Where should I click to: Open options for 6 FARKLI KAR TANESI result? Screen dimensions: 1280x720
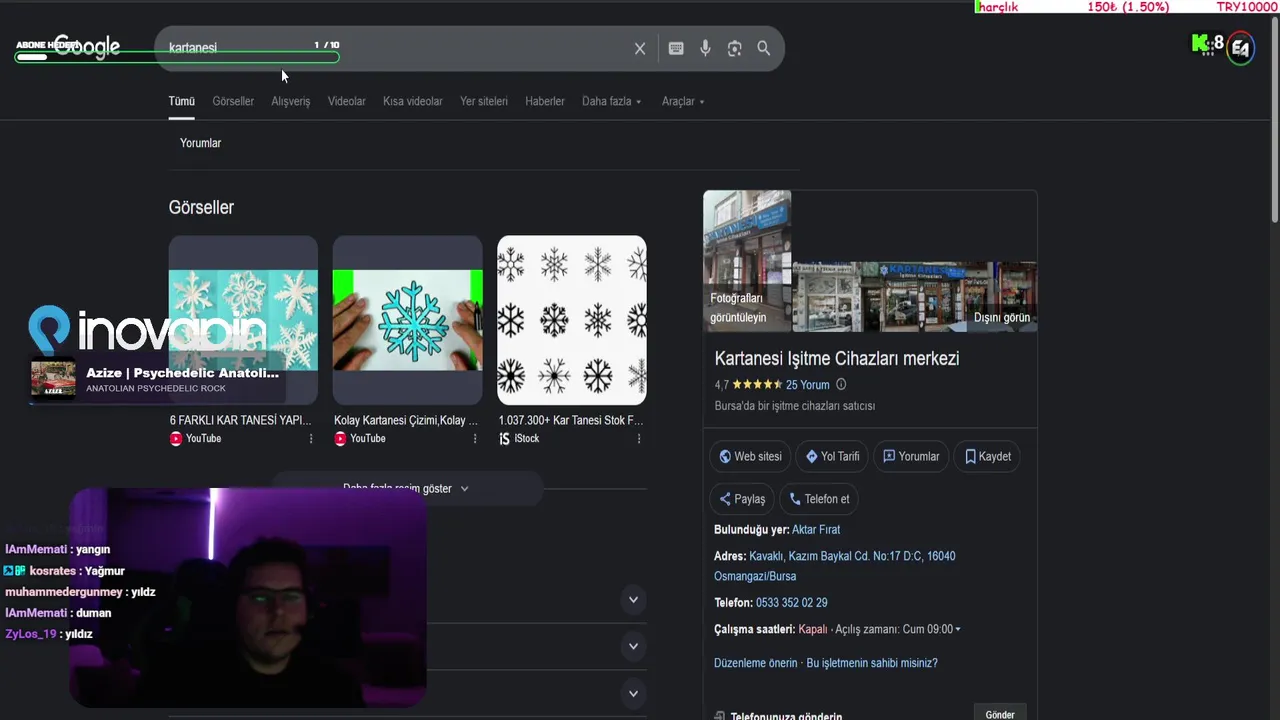(x=311, y=438)
